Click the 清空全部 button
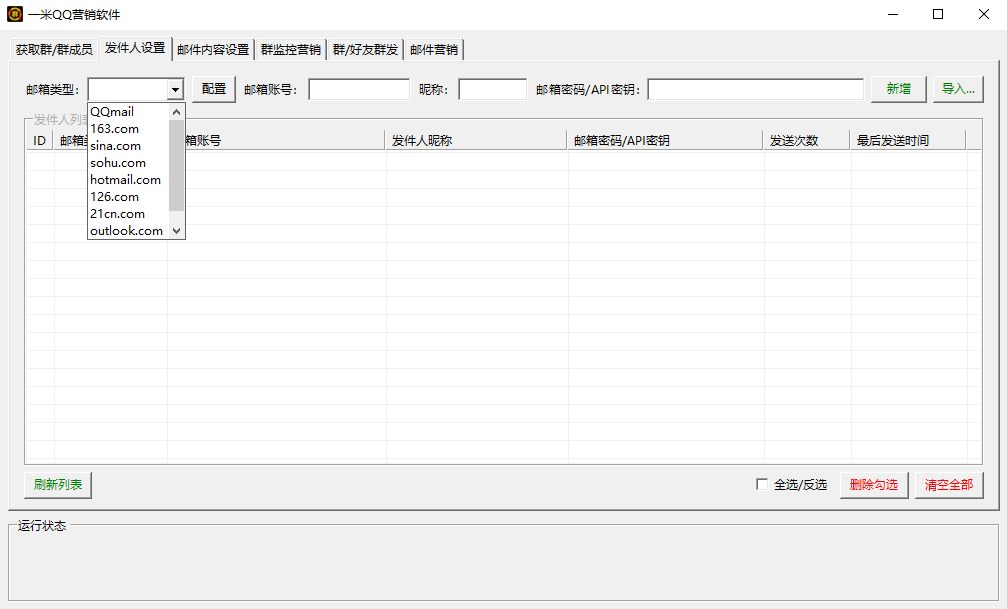Image resolution: width=1007 pixels, height=609 pixels. tap(949, 485)
